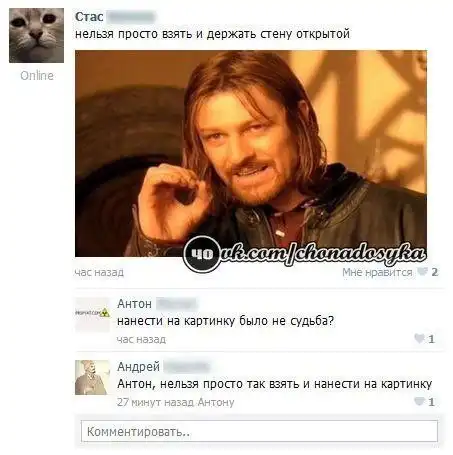Viewport: 453px width, 455px height.
Task: Like Андрей's comment with the heart icon
Action: pyautogui.click(x=419, y=401)
